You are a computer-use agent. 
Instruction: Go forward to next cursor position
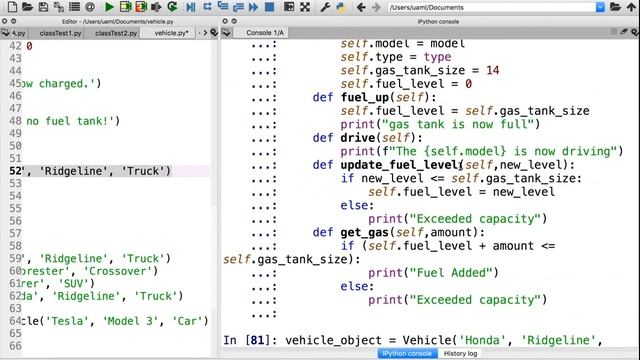(x=376, y=7)
